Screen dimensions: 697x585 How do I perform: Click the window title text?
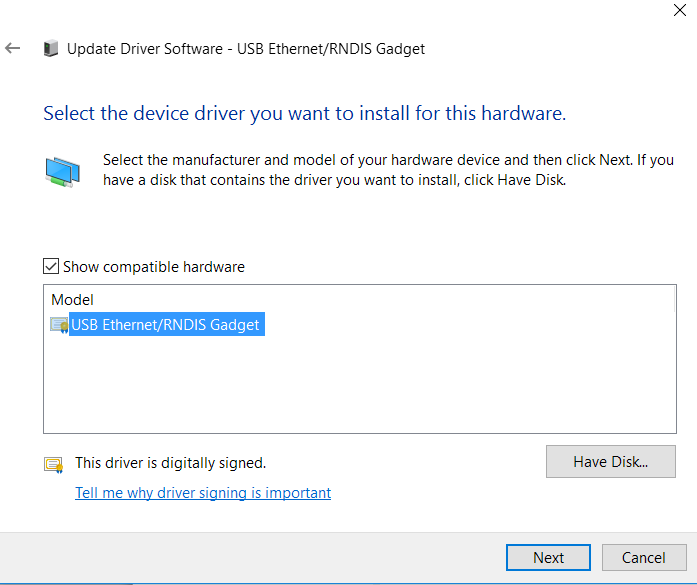(246, 48)
